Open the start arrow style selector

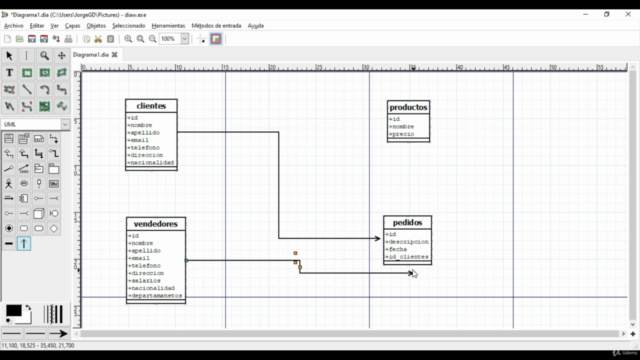12,333
